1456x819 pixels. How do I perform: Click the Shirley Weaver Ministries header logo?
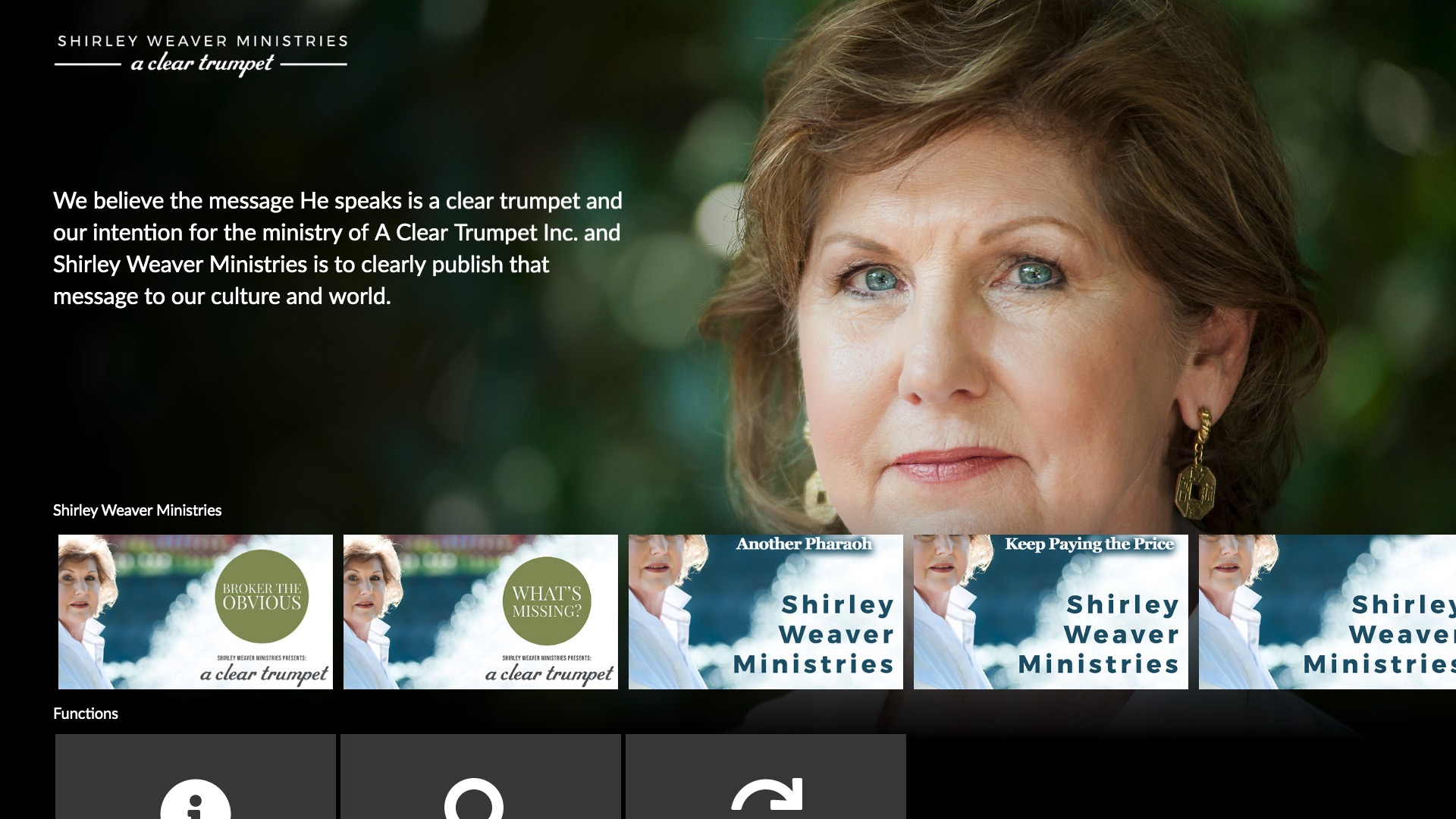coord(202,55)
